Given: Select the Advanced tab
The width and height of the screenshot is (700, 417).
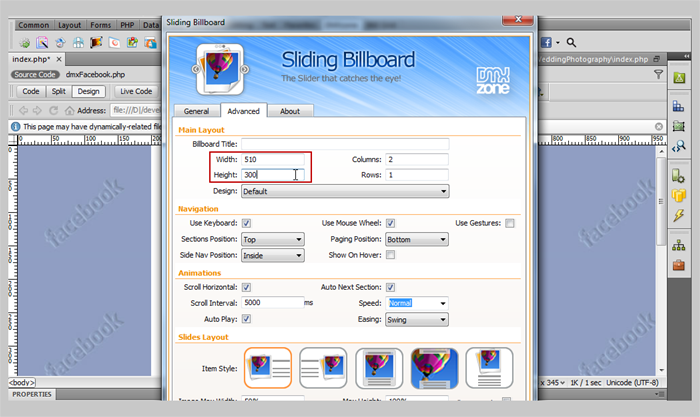Looking at the screenshot, I should click(x=243, y=111).
